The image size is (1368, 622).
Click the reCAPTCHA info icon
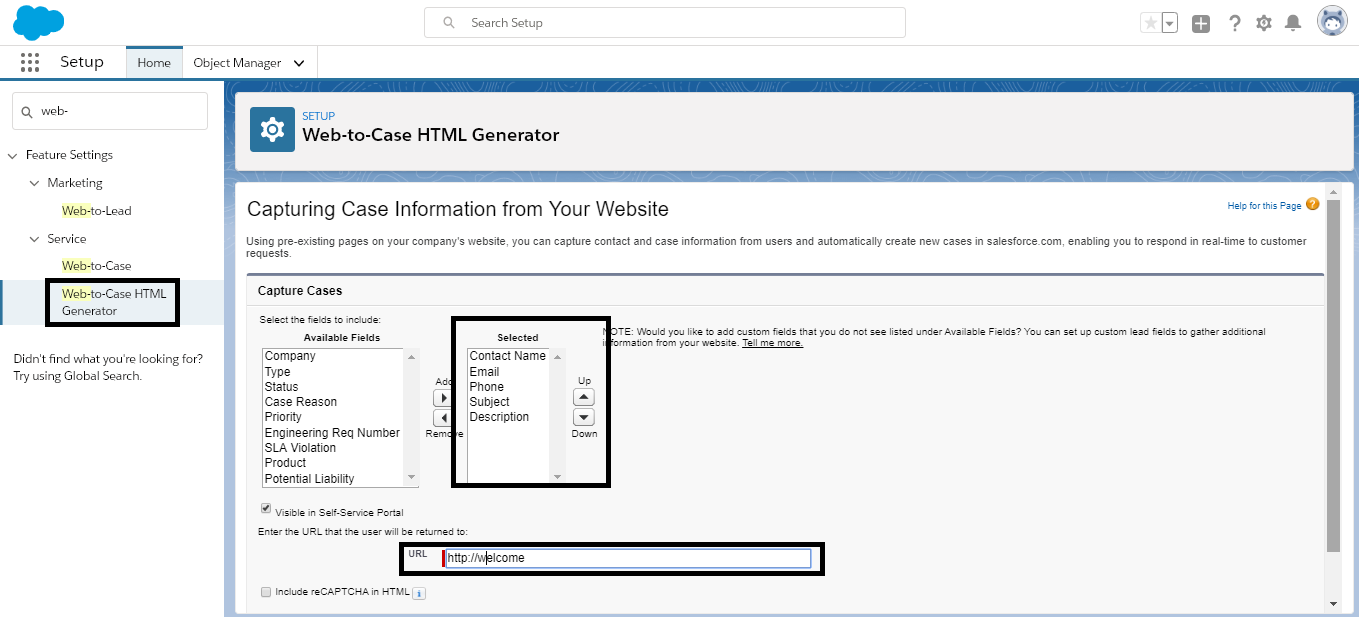point(419,593)
